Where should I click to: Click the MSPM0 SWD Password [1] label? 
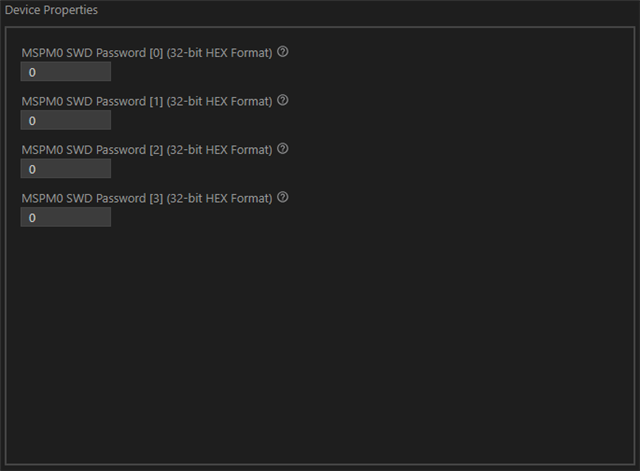point(92,102)
